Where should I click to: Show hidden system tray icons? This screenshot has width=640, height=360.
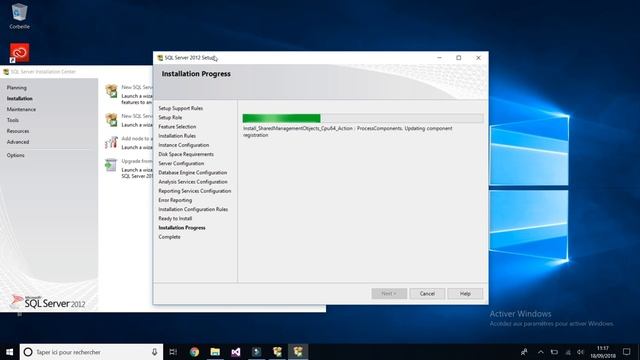pyautogui.click(x=540, y=352)
